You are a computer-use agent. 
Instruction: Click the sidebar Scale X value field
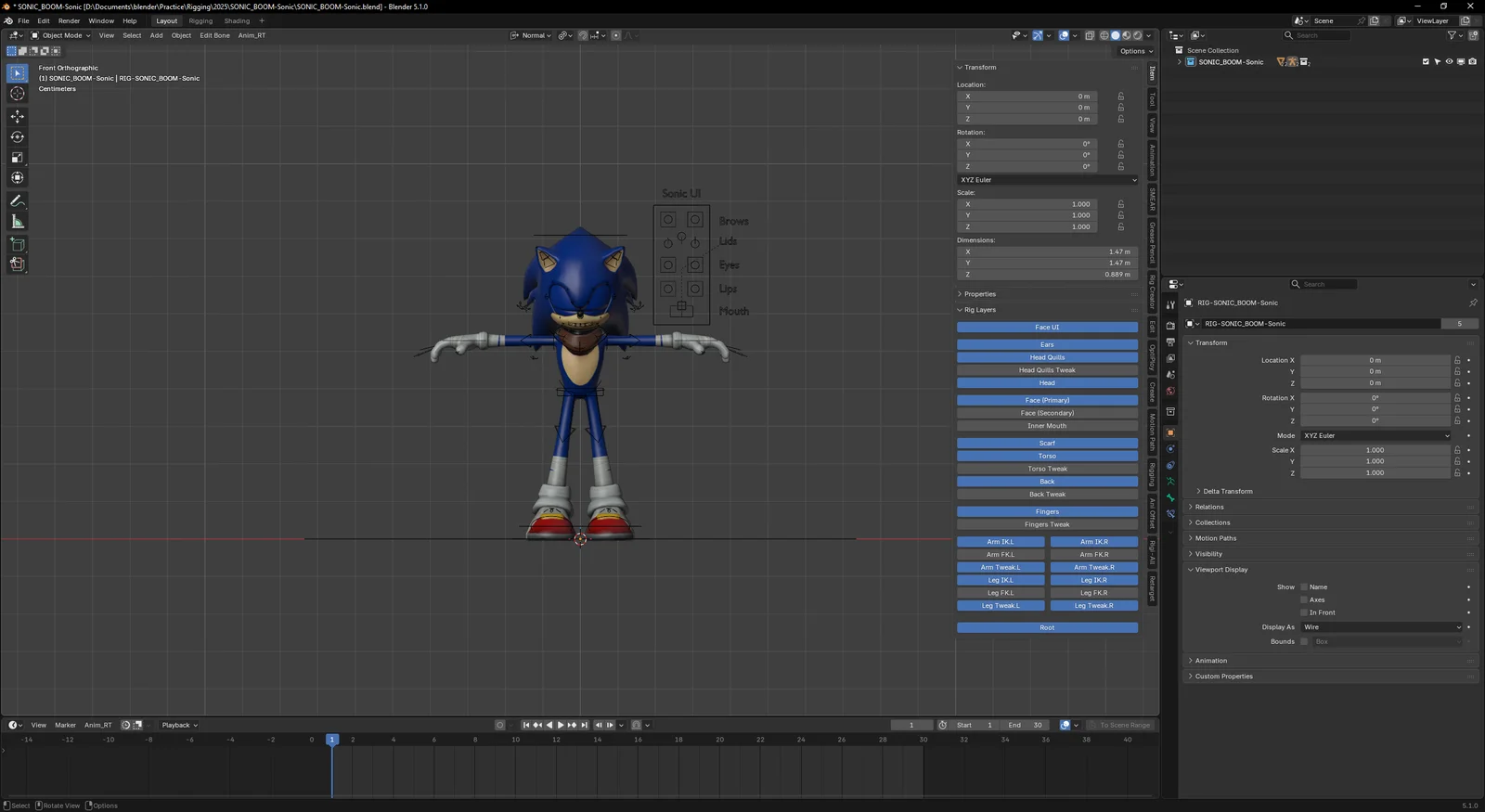tap(1027, 204)
